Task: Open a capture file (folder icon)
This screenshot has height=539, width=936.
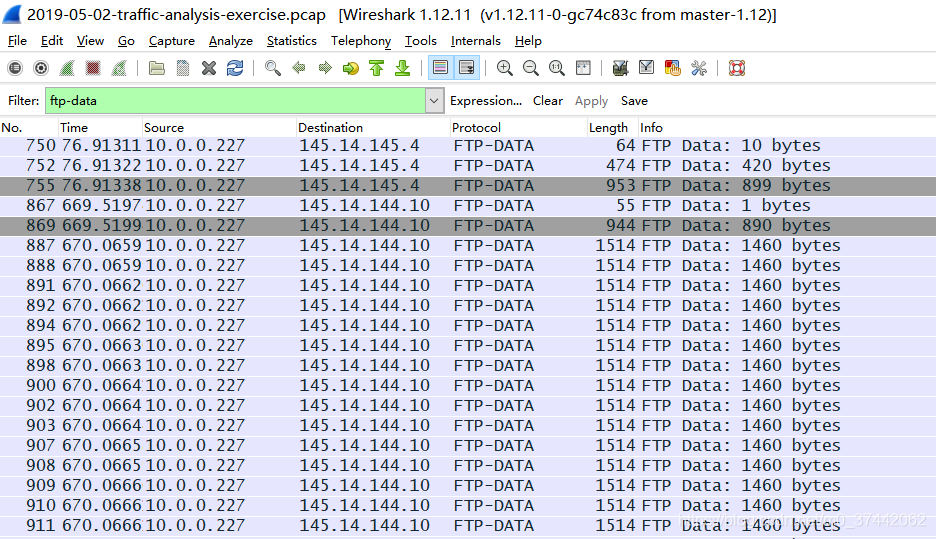Action: [x=156, y=68]
